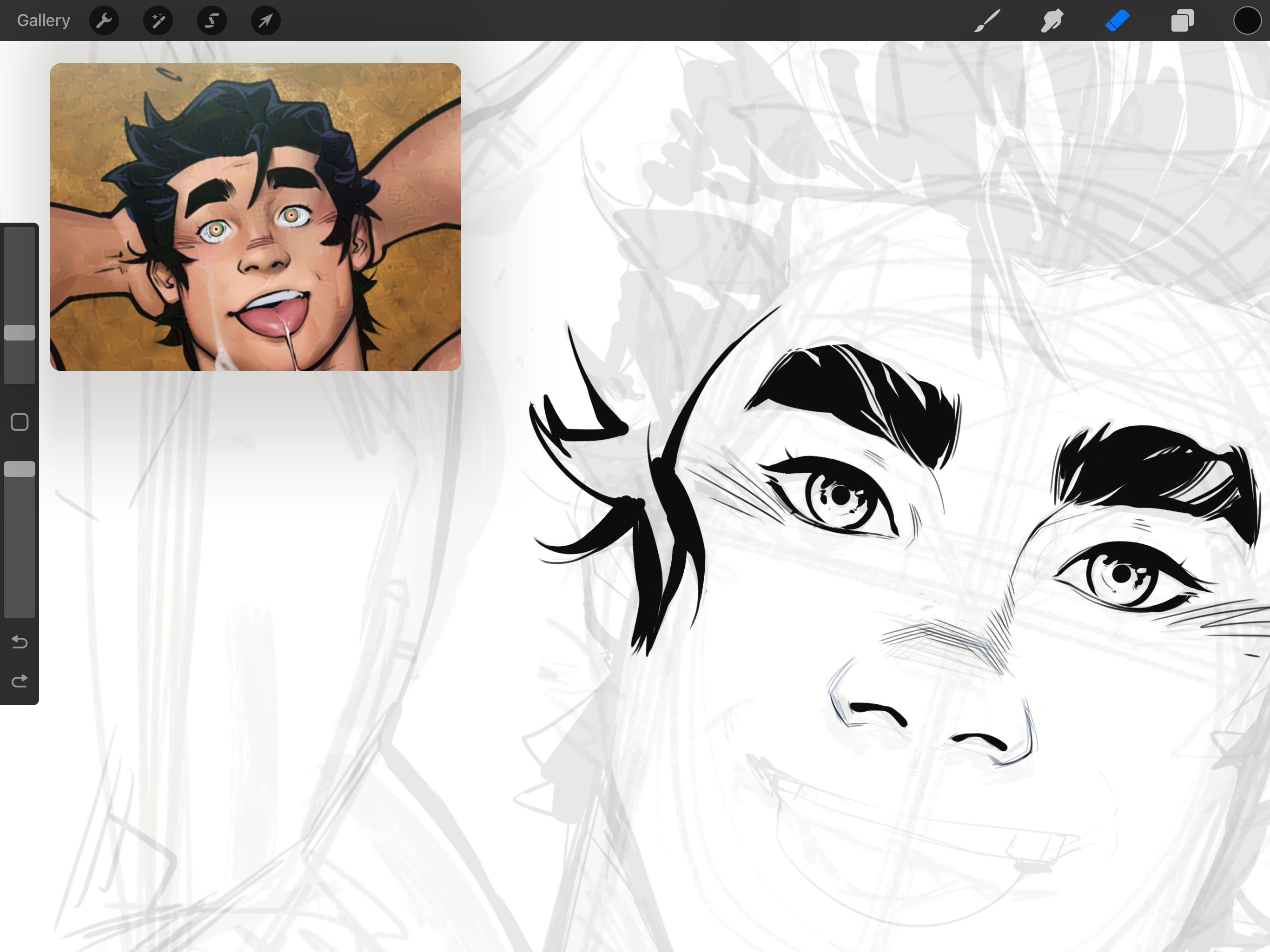
Task: Click the brush opacity slider handle
Action: pos(20,469)
